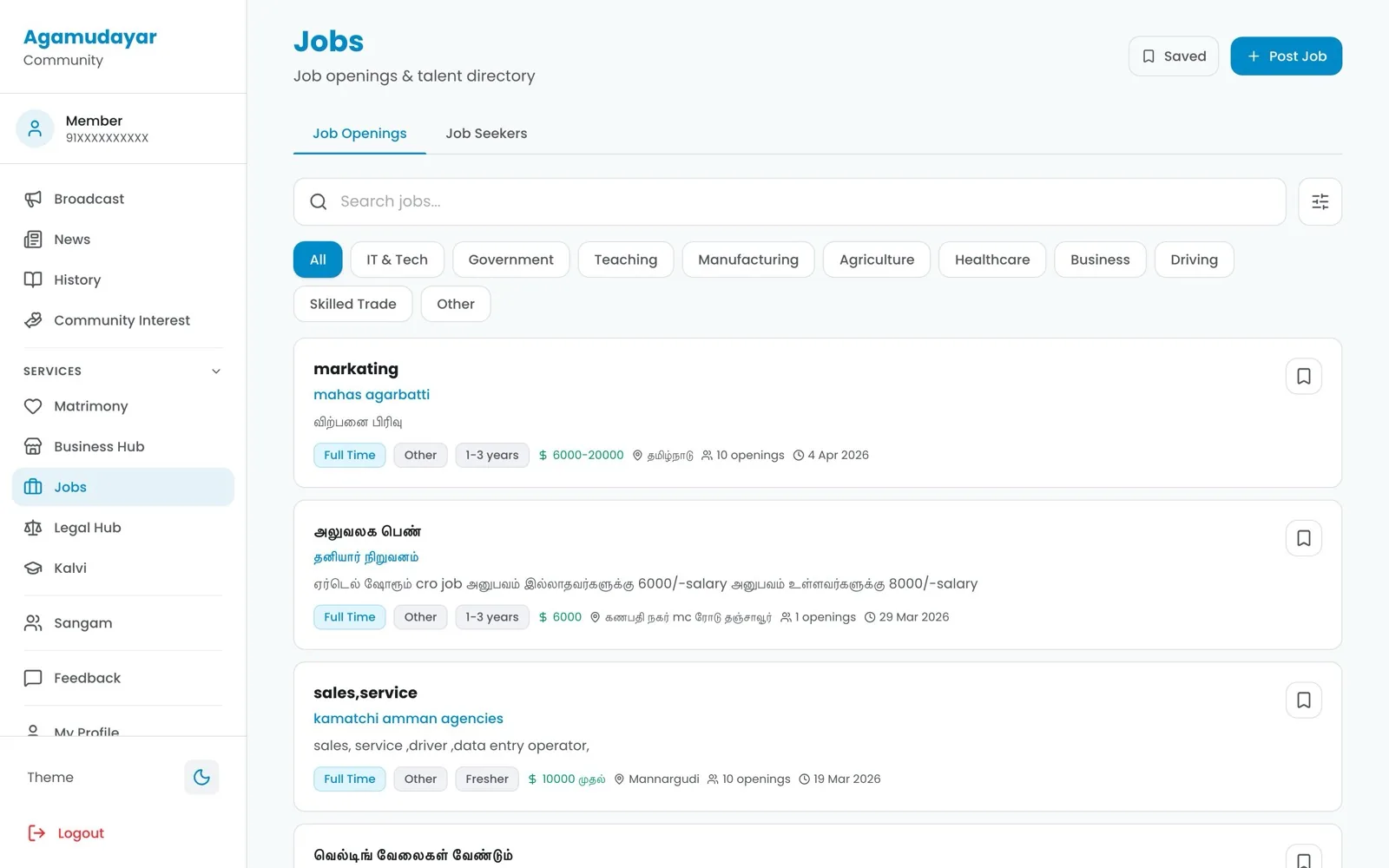Viewport: 1389px width, 868px height.
Task: Open Feedback chat bubble icon
Action: [33, 678]
